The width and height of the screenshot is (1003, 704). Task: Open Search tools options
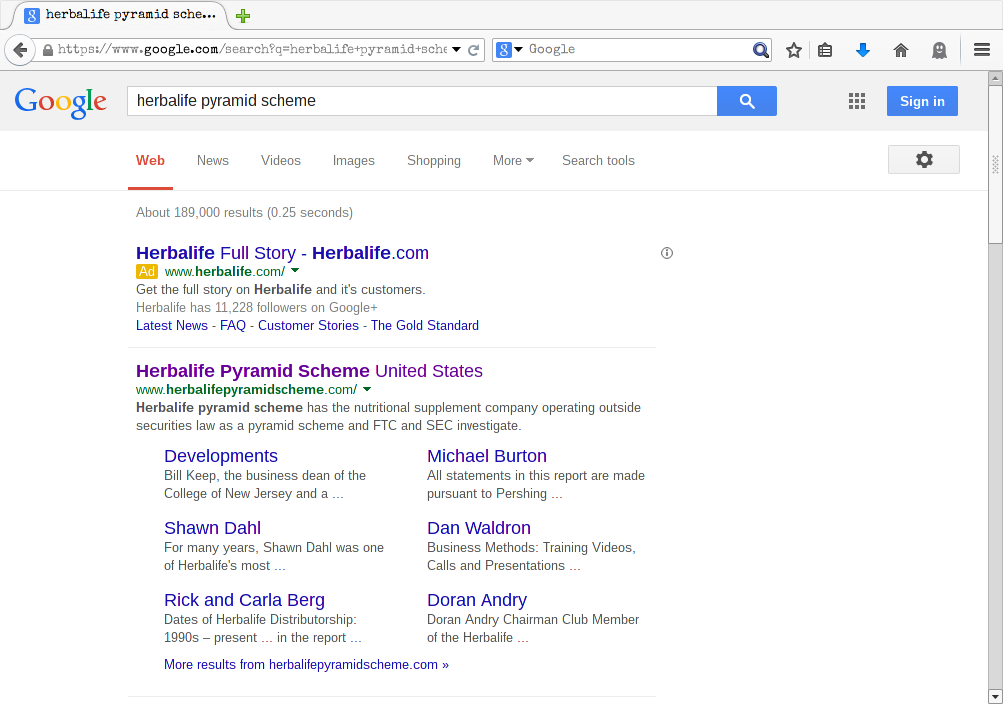click(598, 160)
